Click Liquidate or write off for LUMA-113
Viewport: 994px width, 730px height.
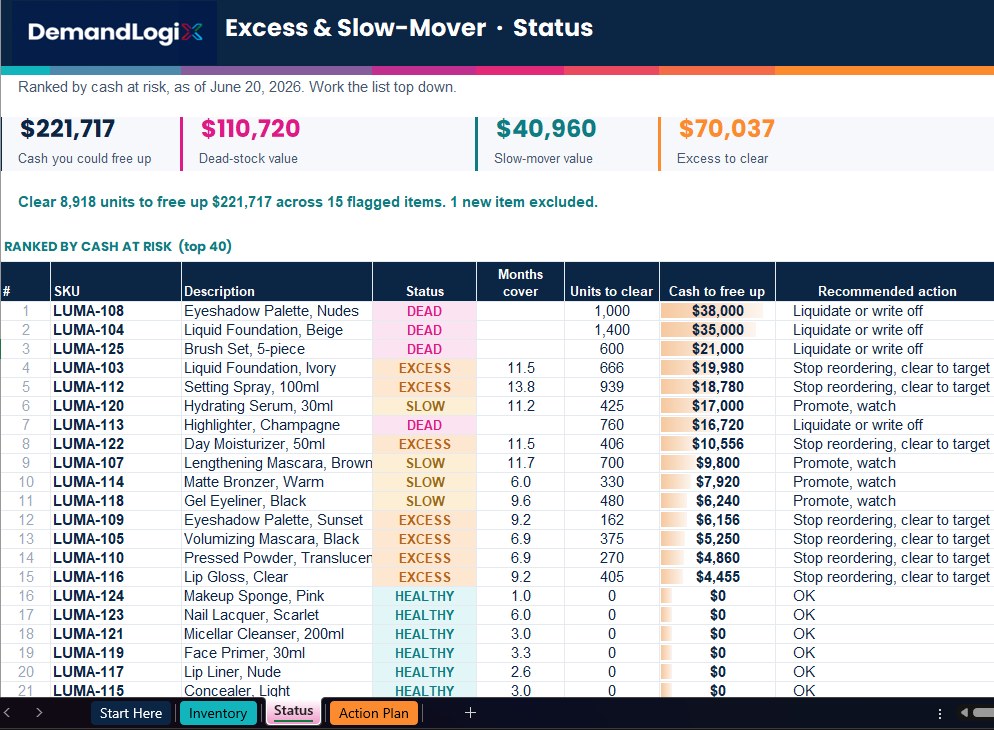(x=885, y=425)
